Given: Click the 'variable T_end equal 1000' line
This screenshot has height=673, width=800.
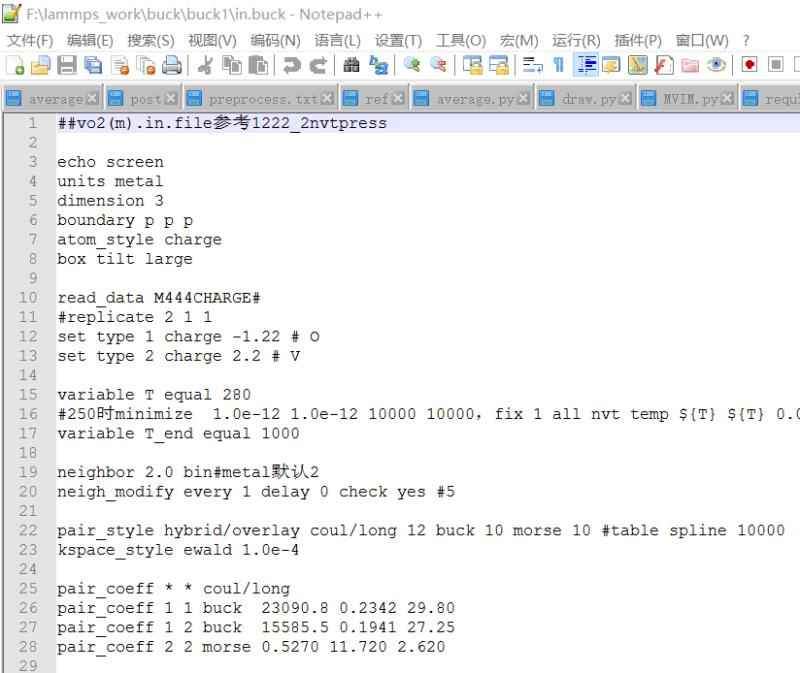Looking at the screenshot, I should pyautogui.click(x=178, y=433).
